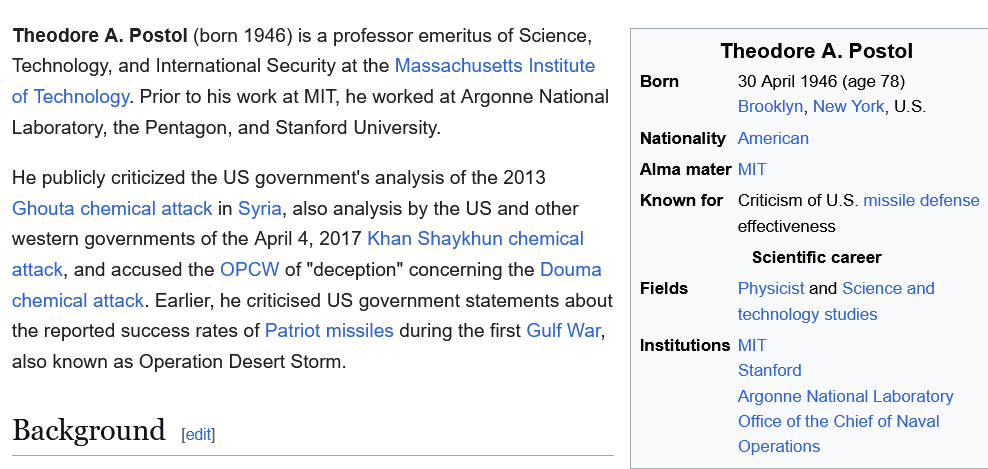
Task: Follow the Physicist field link
Action: [x=770, y=288]
